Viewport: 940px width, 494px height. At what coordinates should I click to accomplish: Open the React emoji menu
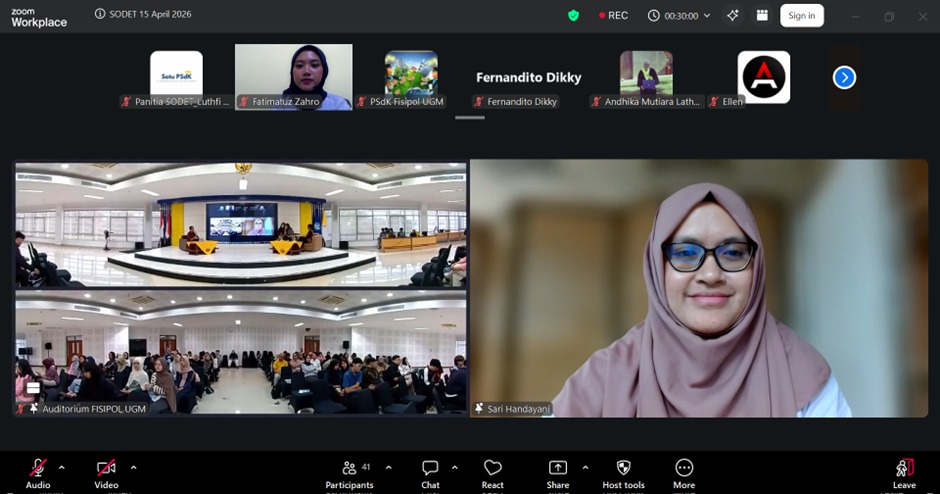(492, 470)
